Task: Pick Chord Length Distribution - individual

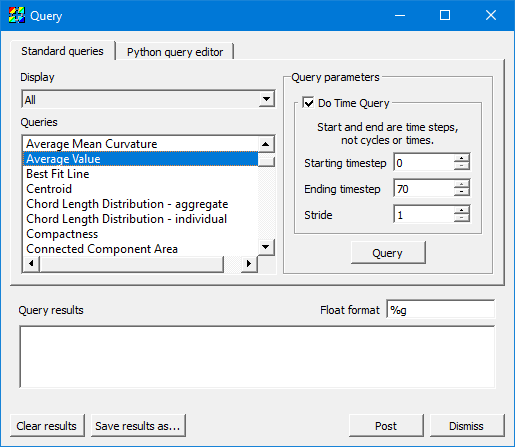Action: pos(140,219)
